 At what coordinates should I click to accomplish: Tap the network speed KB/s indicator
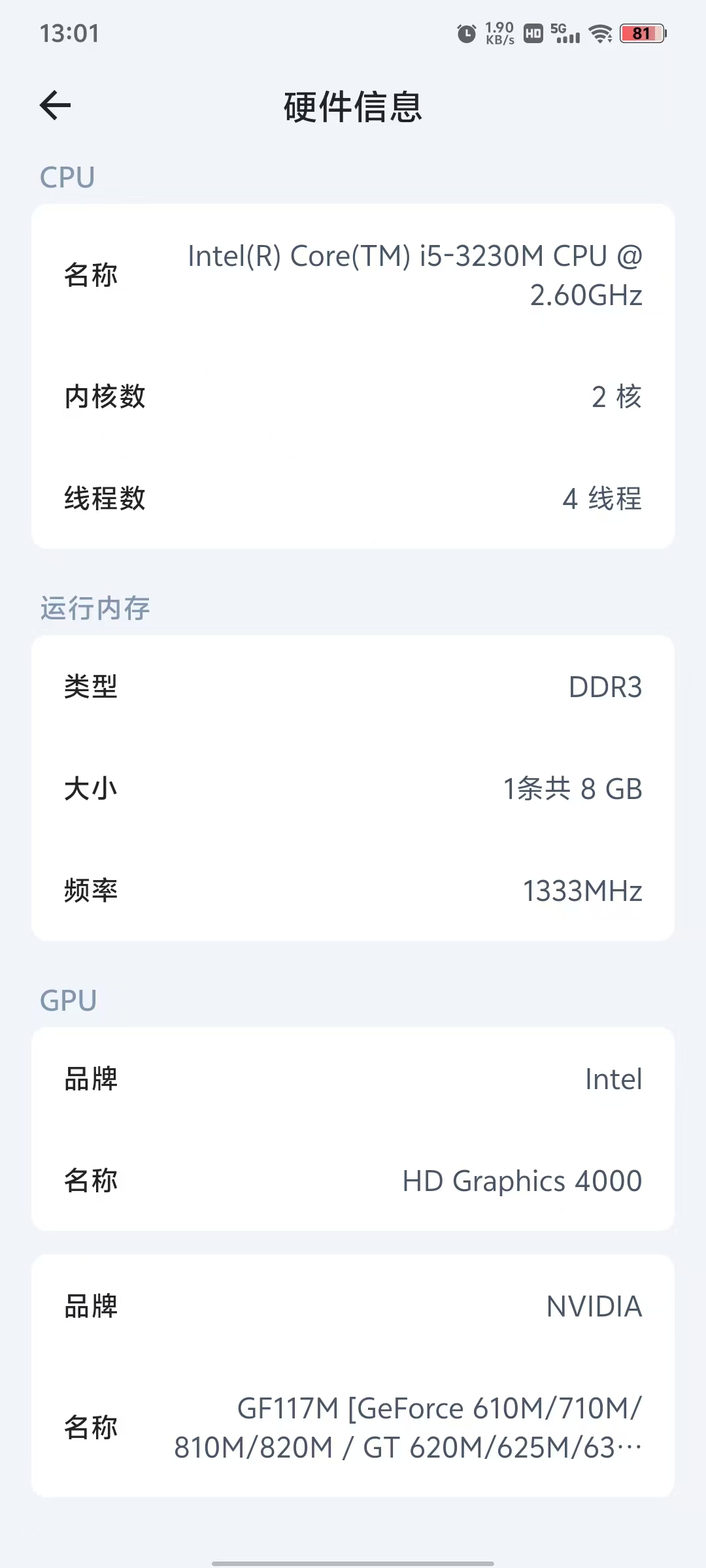coord(499,33)
